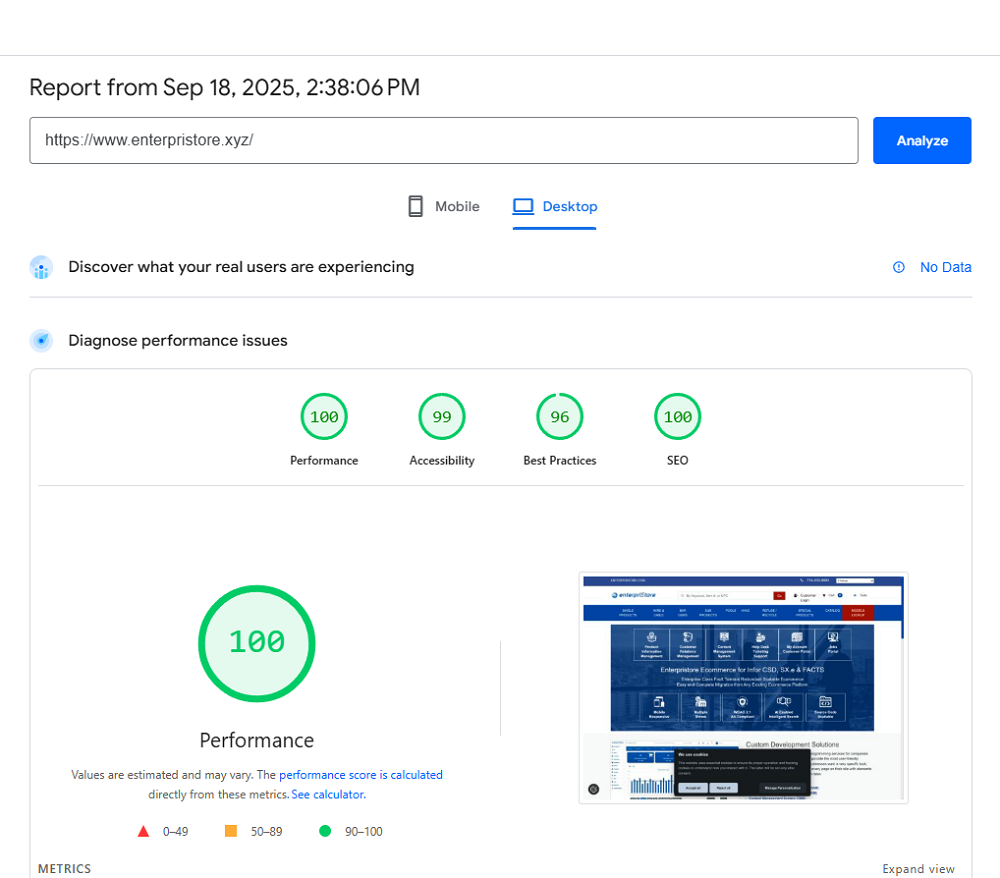
Task: Switch to the Mobile tab
Action: [x=444, y=207]
